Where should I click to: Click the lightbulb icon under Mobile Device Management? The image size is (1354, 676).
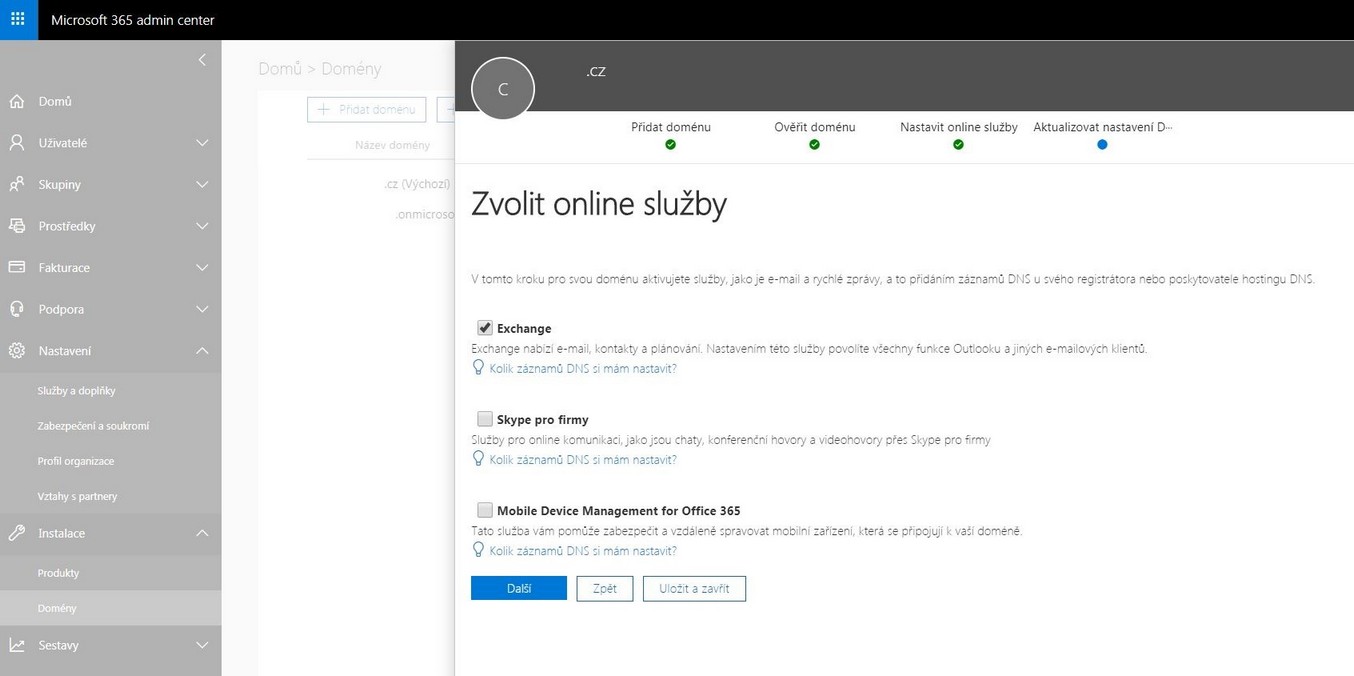(x=478, y=550)
